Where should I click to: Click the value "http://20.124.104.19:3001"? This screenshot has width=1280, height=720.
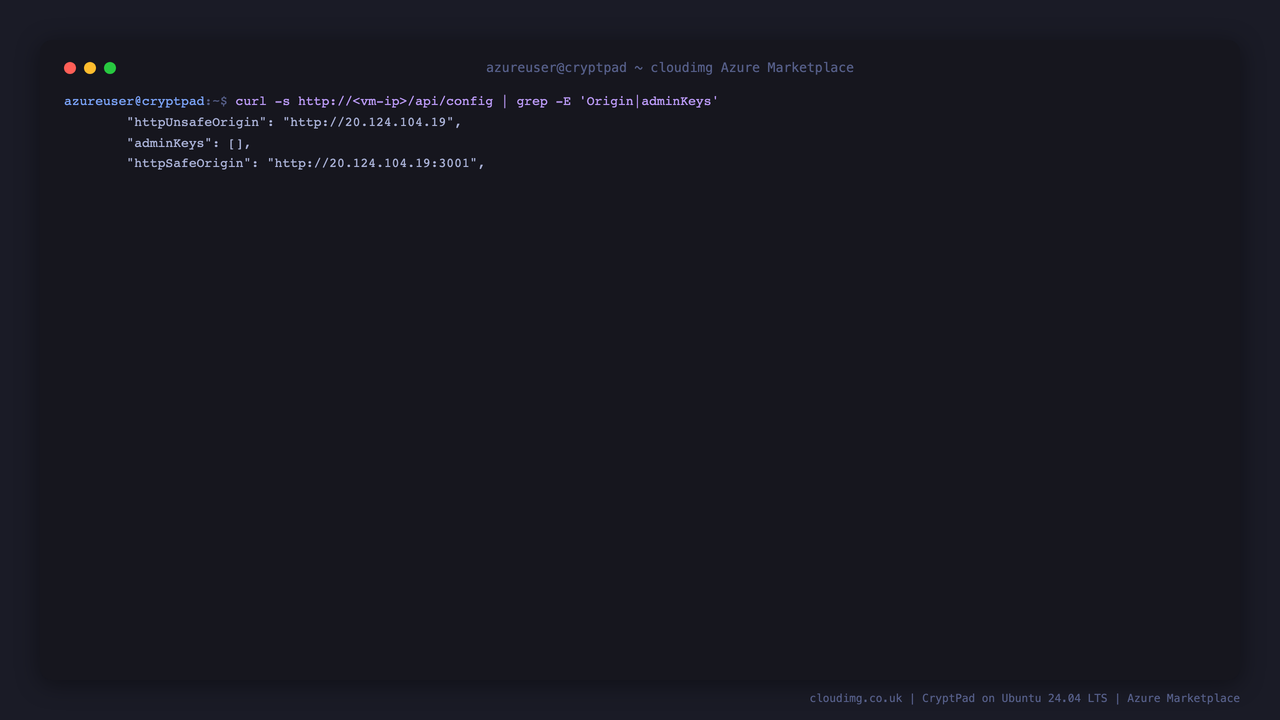[x=372, y=163]
